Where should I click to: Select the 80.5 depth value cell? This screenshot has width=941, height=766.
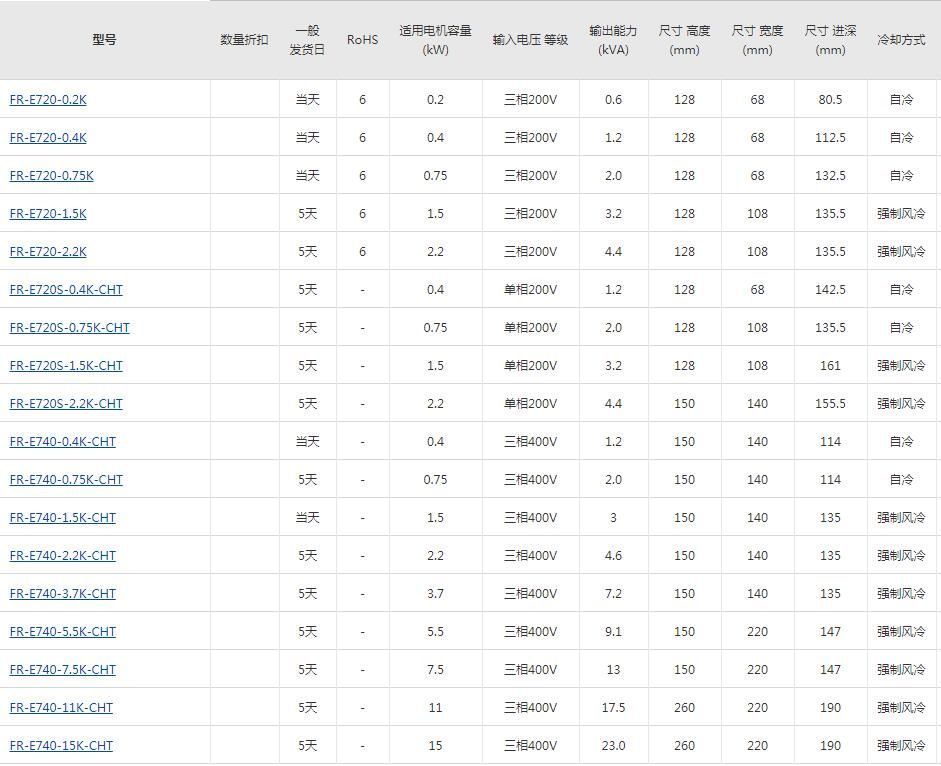[x=831, y=100]
